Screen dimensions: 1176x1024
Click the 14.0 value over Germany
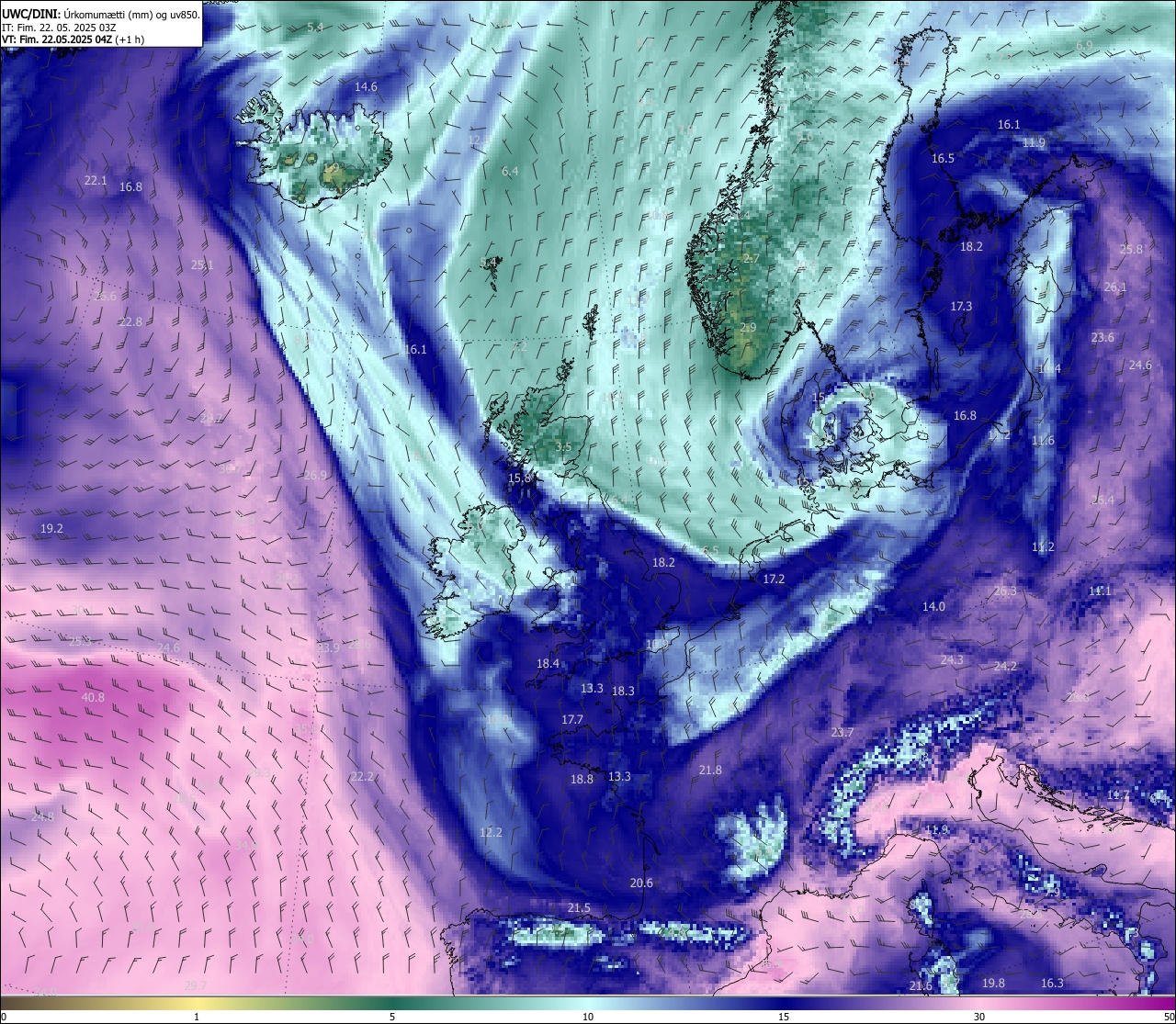[x=933, y=606]
